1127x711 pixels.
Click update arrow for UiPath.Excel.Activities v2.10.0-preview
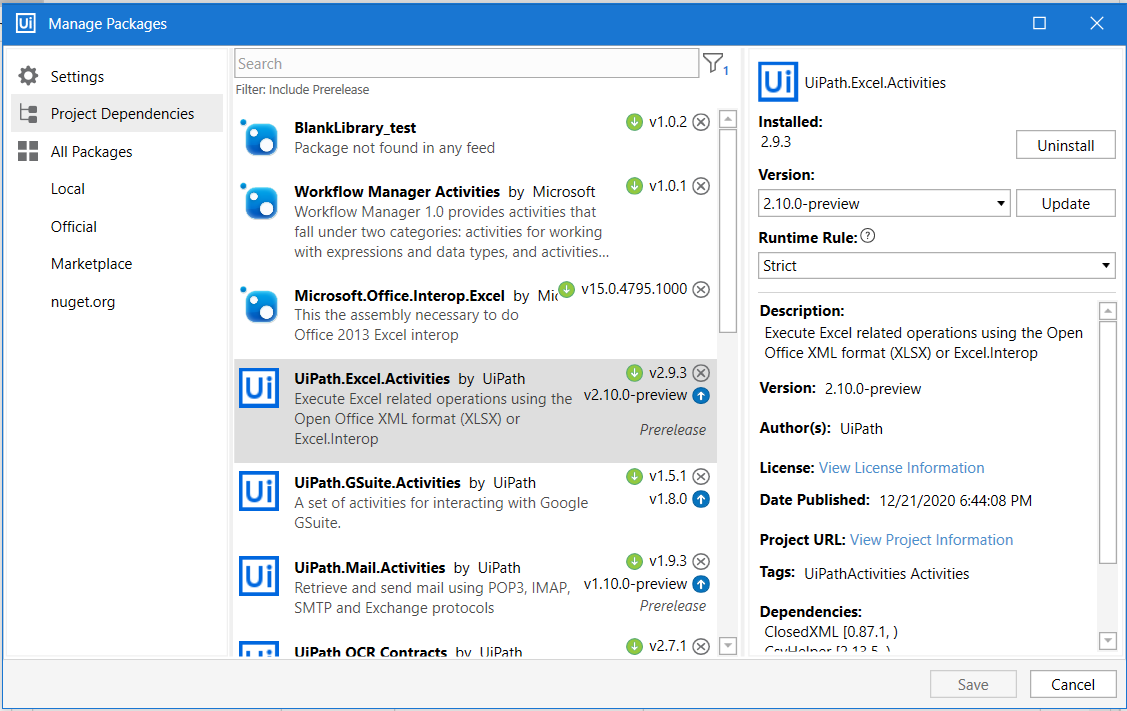pyautogui.click(x=701, y=395)
